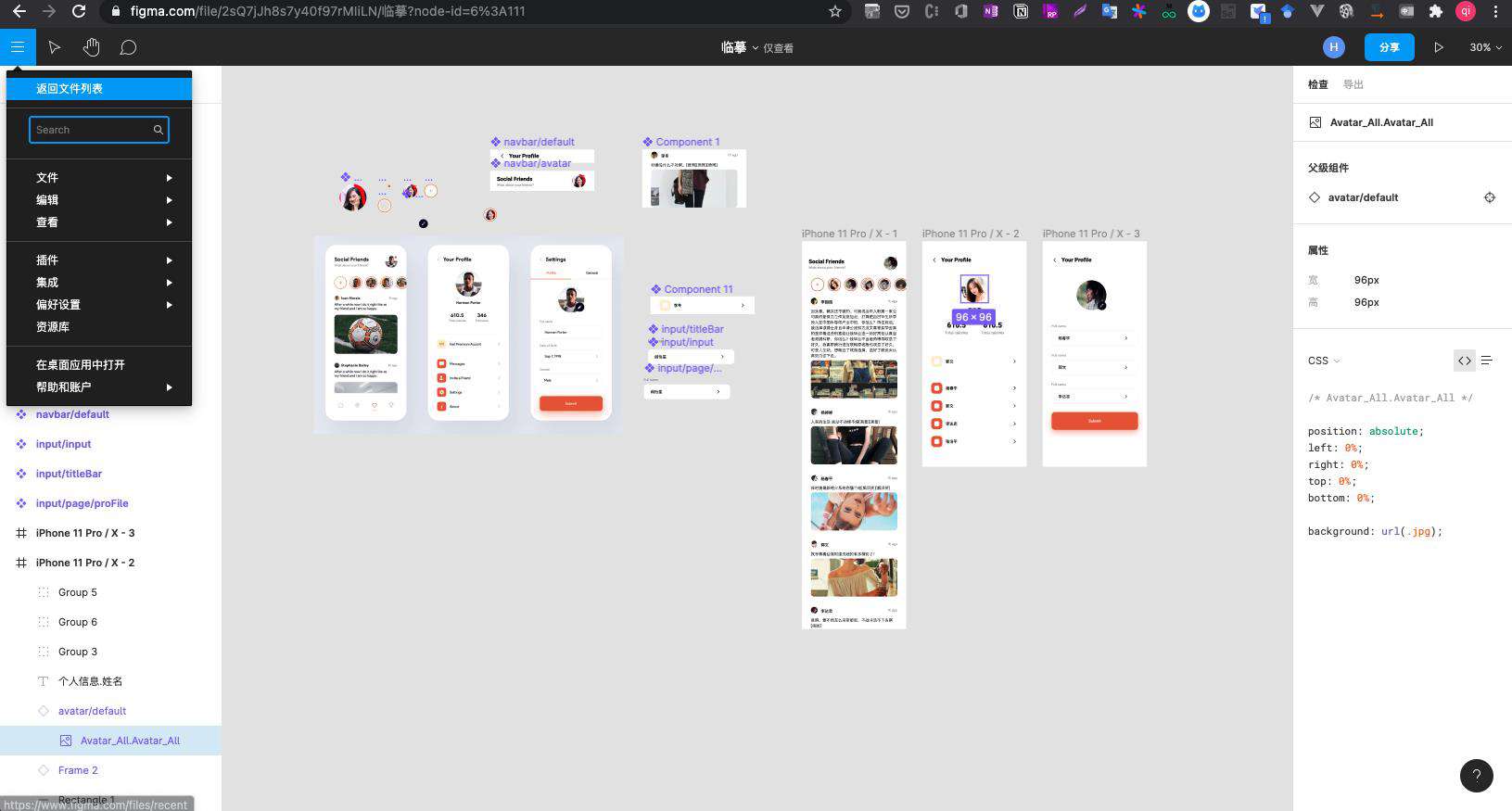This screenshot has height=811, width=1512.
Task: Select the avatar/default layer
Action: (x=92, y=711)
